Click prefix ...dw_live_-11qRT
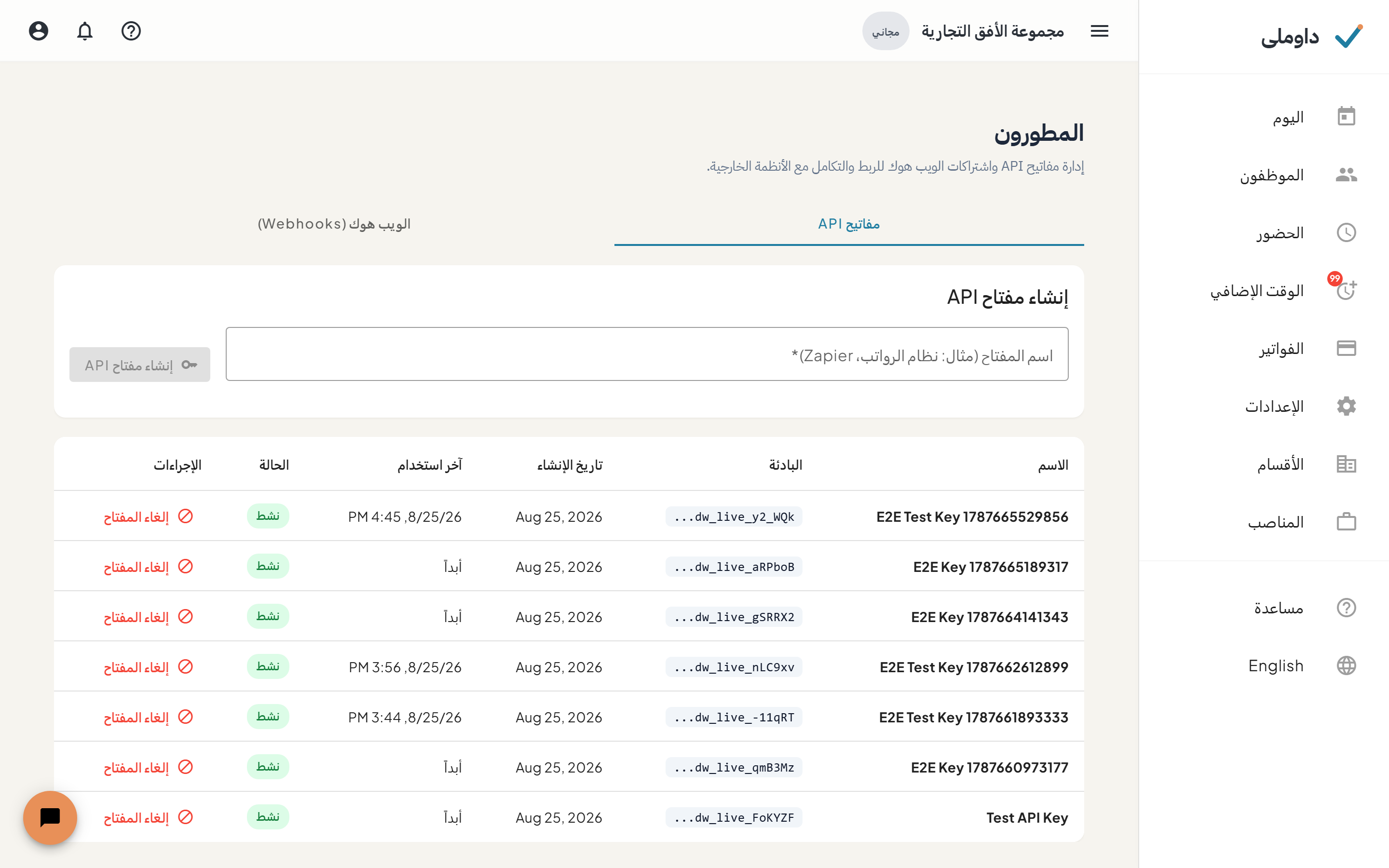1389x868 pixels. [734, 717]
